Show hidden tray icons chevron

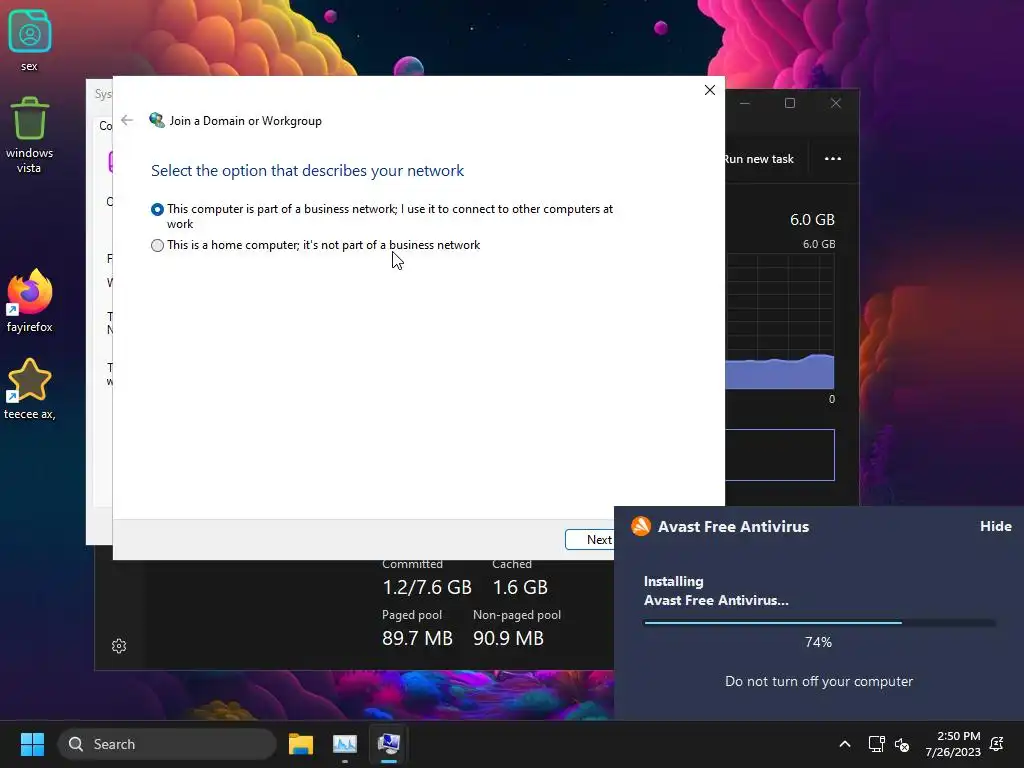click(844, 744)
